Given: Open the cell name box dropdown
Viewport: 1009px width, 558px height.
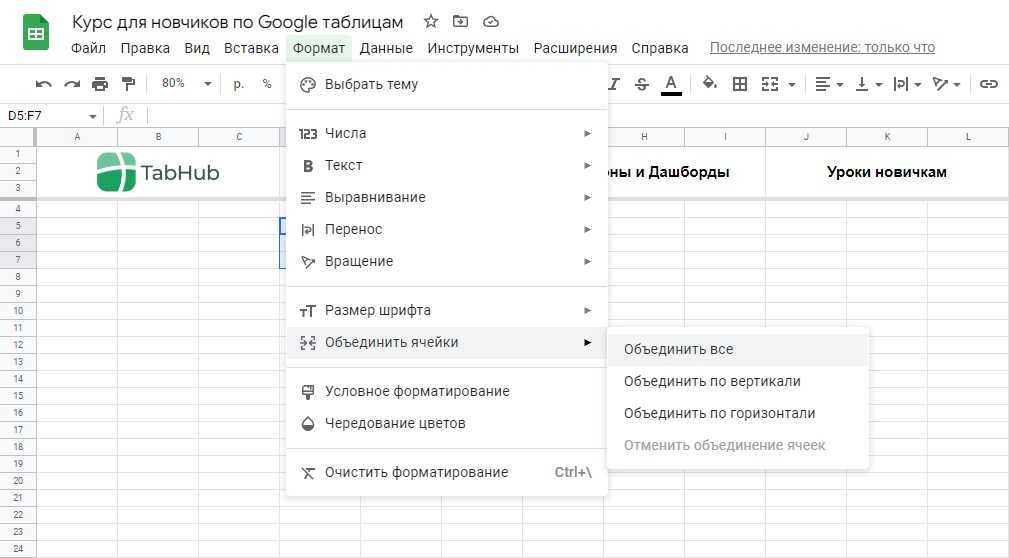Looking at the screenshot, I should (93, 116).
